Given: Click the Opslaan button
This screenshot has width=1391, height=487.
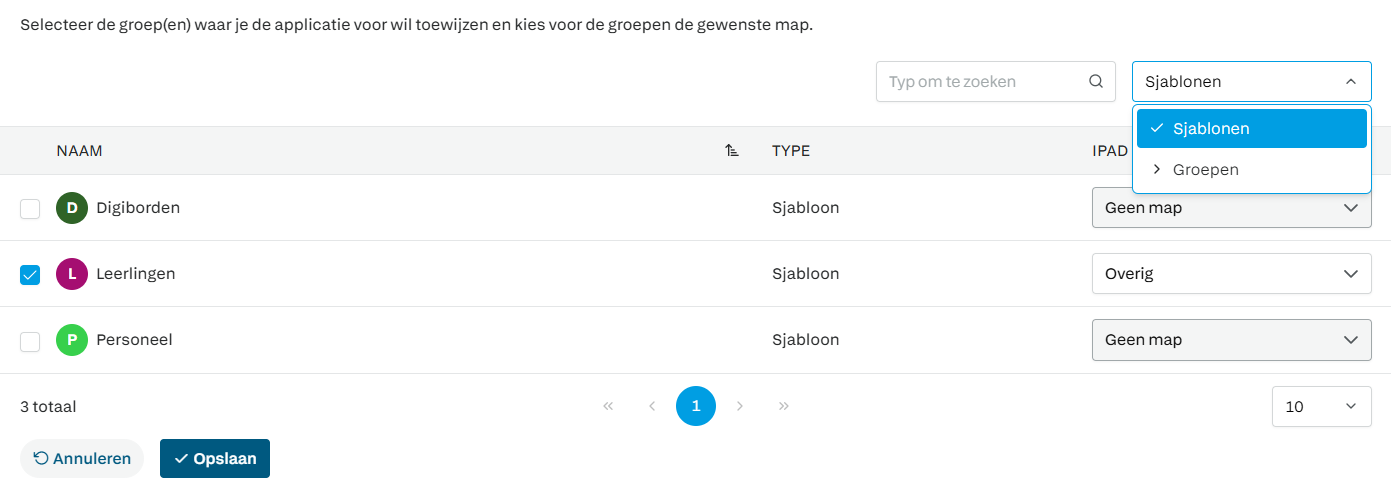Looking at the screenshot, I should tap(215, 459).
